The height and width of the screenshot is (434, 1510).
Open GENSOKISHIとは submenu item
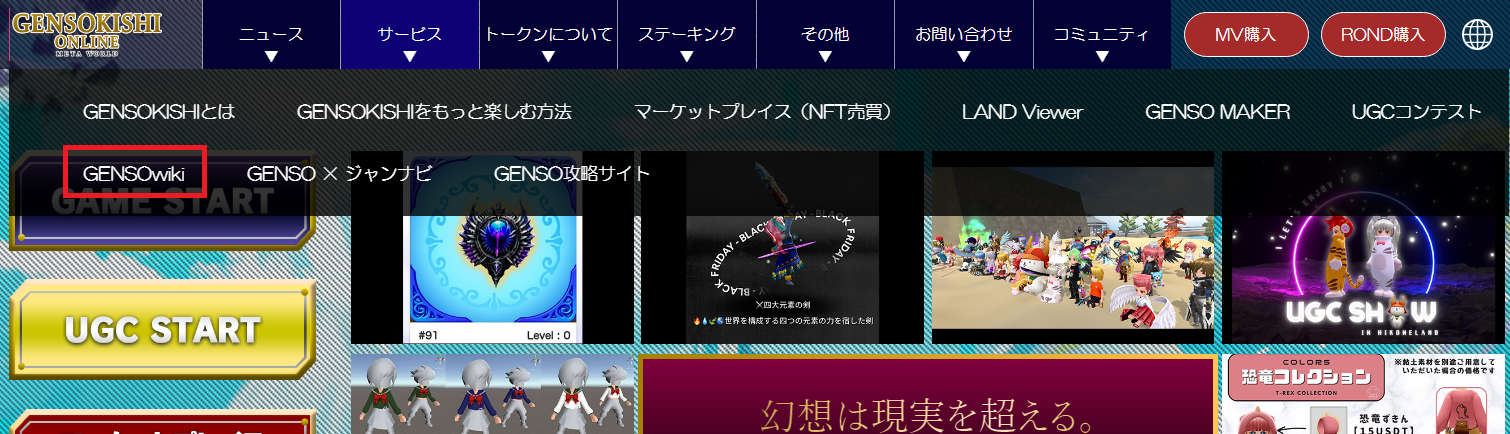click(x=159, y=112)
